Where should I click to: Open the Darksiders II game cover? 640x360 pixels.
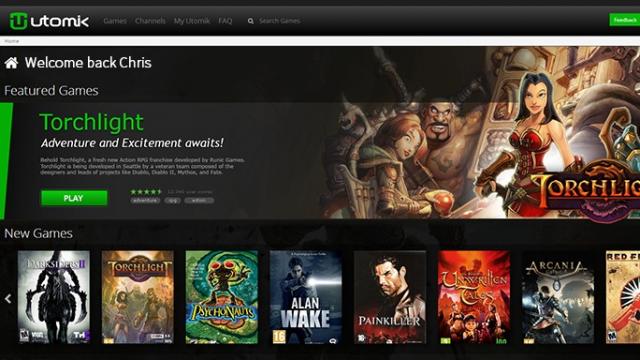tap(53, 297)
